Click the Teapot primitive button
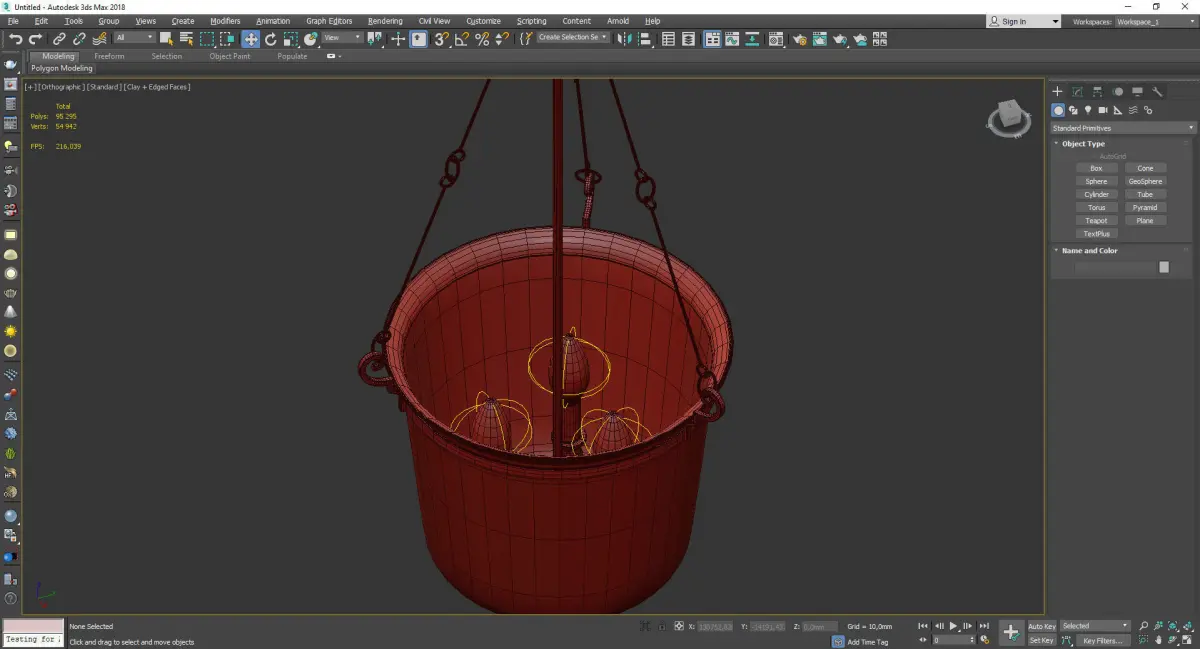Image resolution: width=1200 pixels, height=649 pixels. tap(1096, 221)
